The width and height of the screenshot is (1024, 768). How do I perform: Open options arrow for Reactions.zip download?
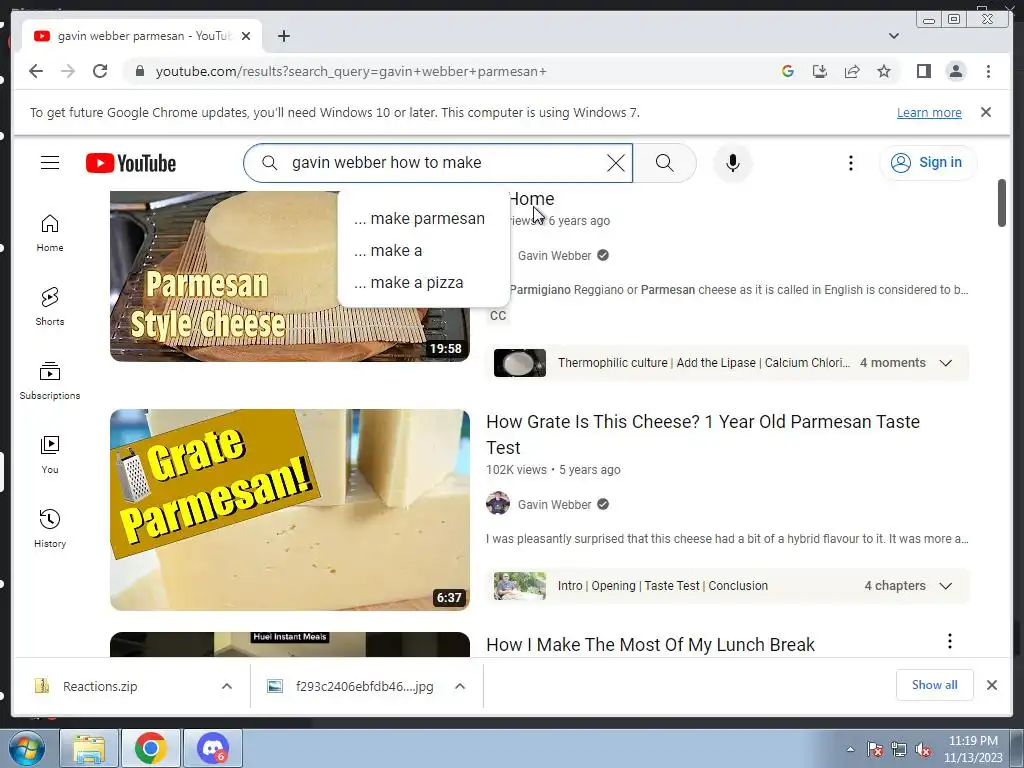(227, 686)
